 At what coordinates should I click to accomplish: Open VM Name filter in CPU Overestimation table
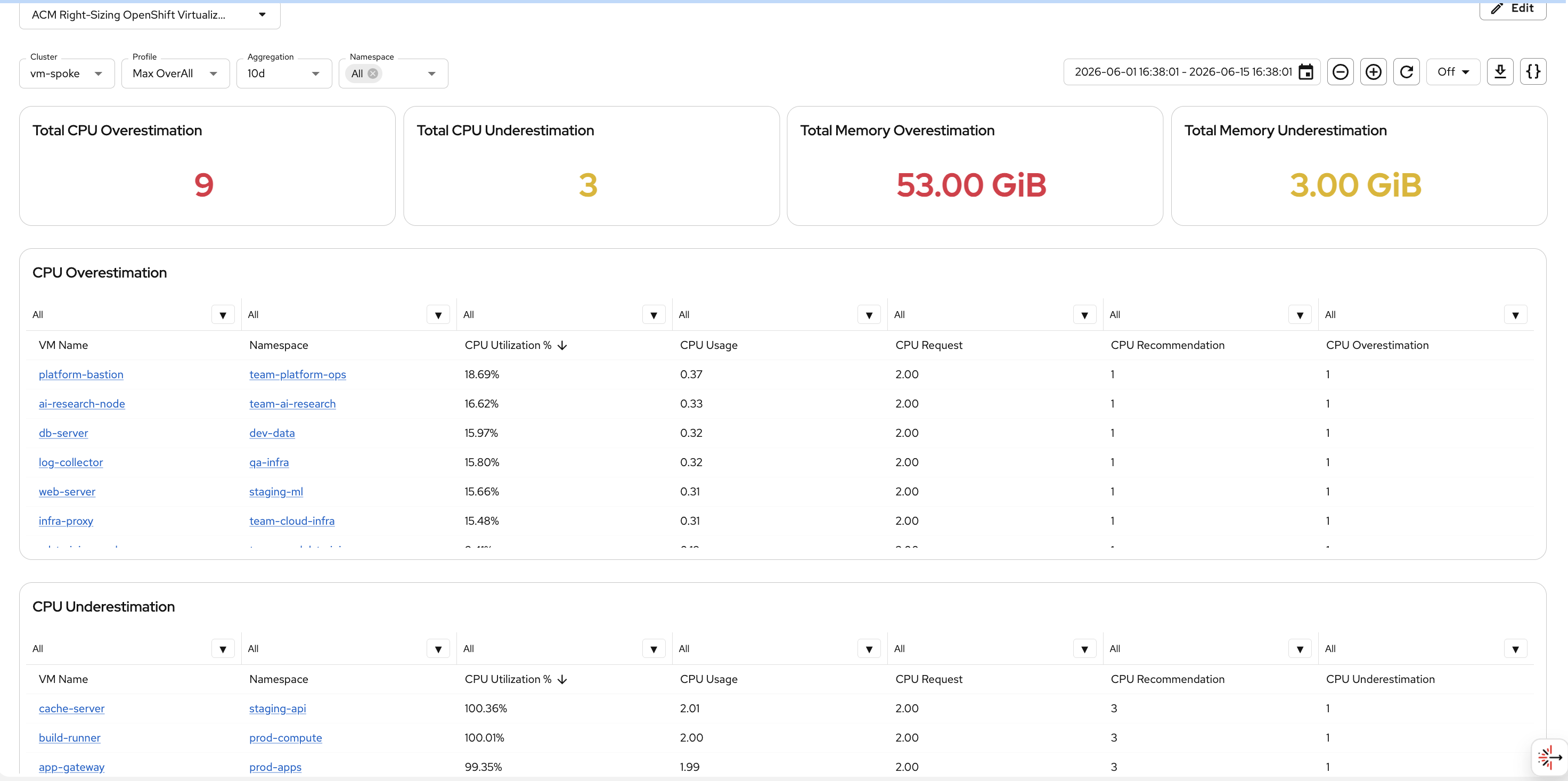coord(223,315)
